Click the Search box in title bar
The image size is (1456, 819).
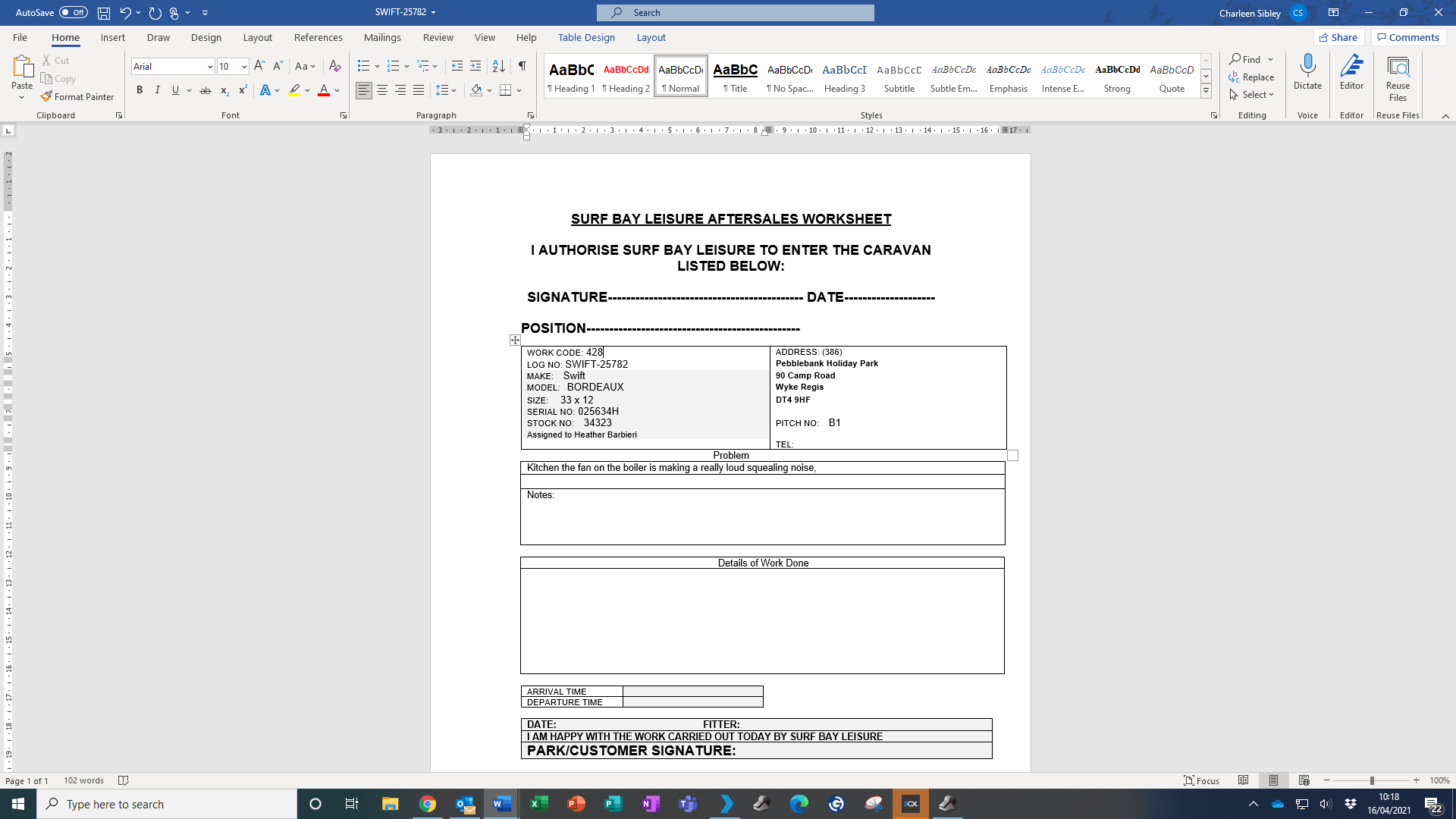735,13
